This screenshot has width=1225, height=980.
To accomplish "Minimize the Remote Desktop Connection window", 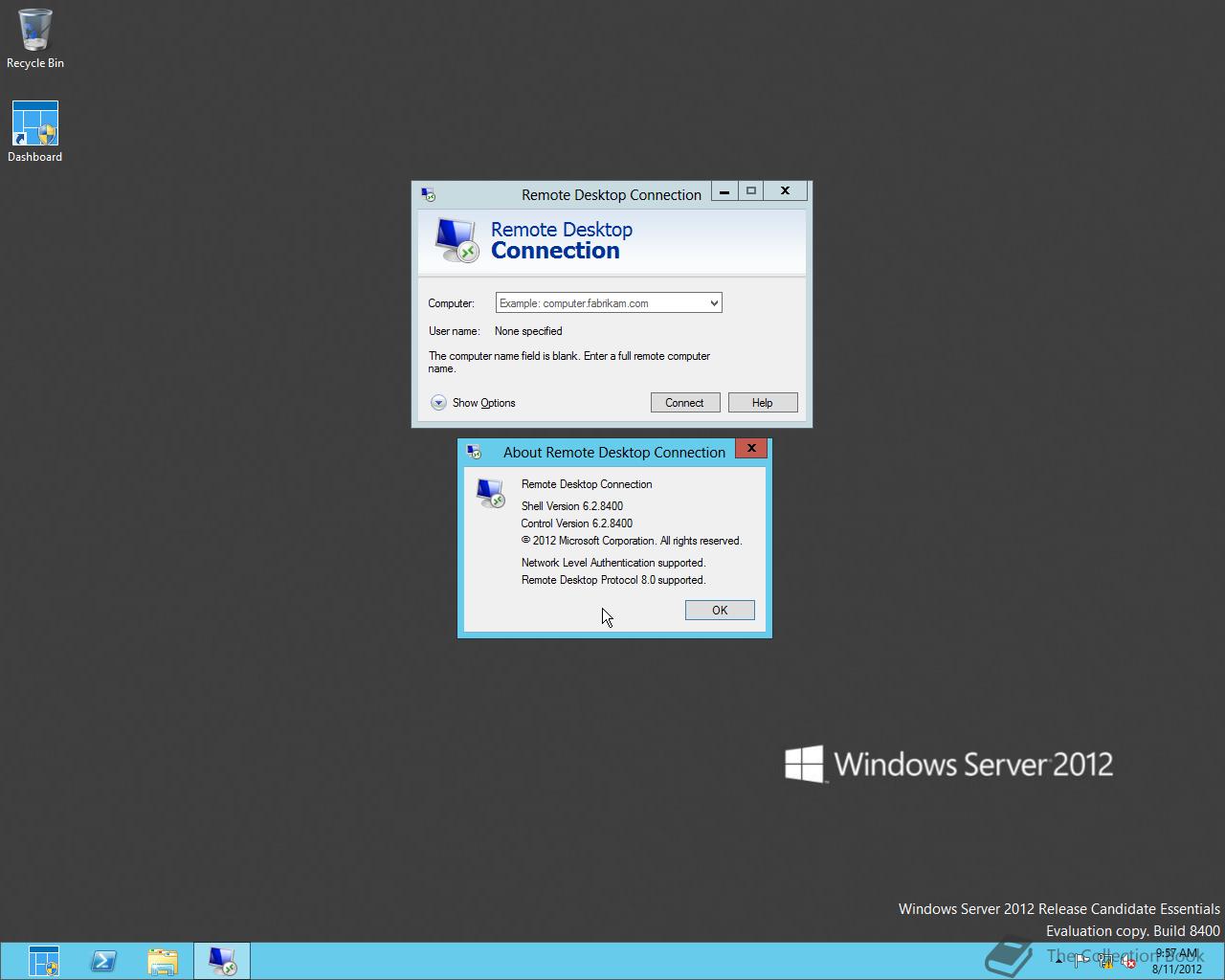I will point(724,190).
